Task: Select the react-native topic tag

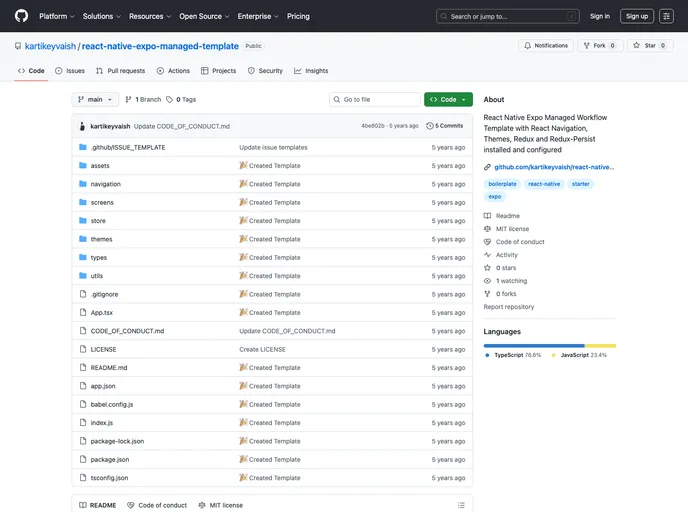Action: pos(544,184)
